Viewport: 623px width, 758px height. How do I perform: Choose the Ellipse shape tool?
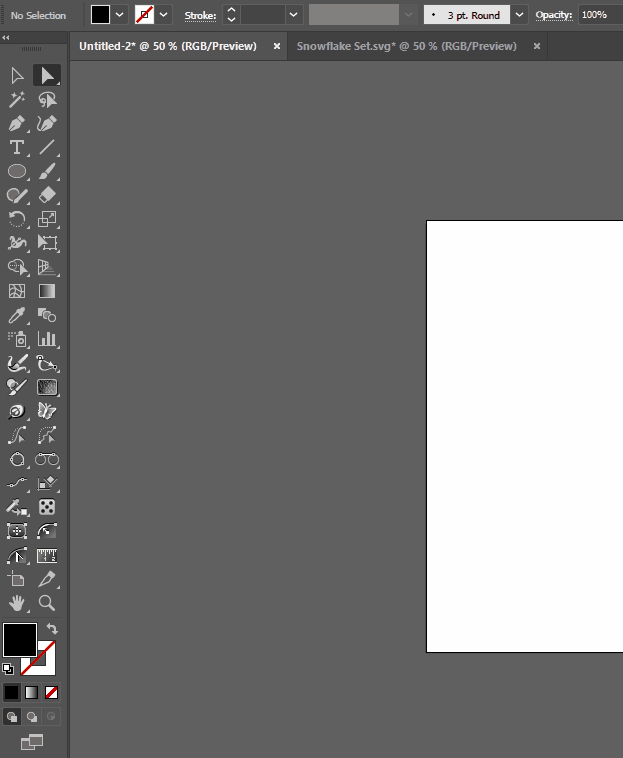coord(17,172)
